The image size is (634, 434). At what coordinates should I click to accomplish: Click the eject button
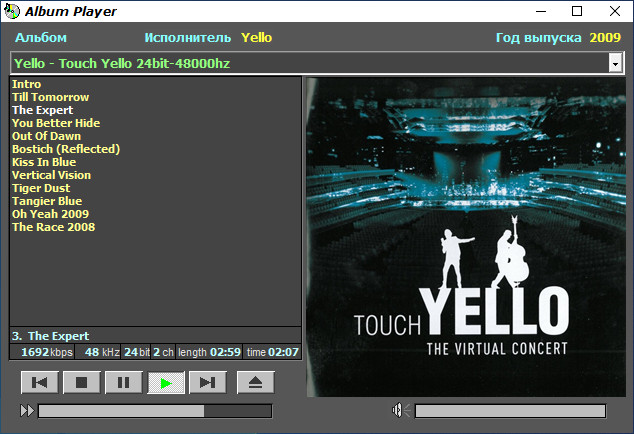point(256,382)
